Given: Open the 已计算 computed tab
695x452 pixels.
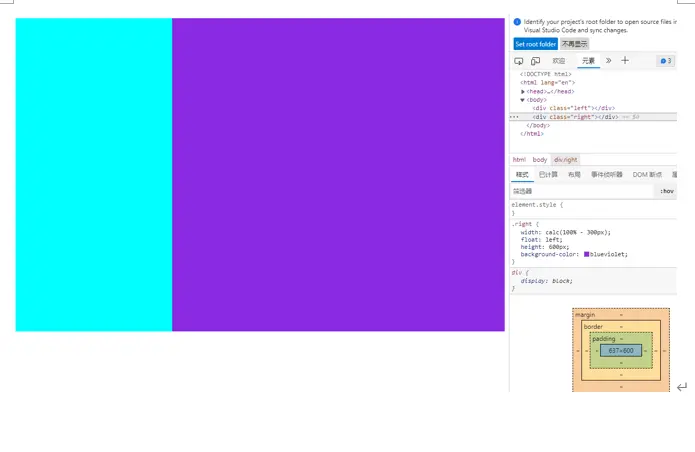Looking at the screenshot, I should (x=548, y=175).
